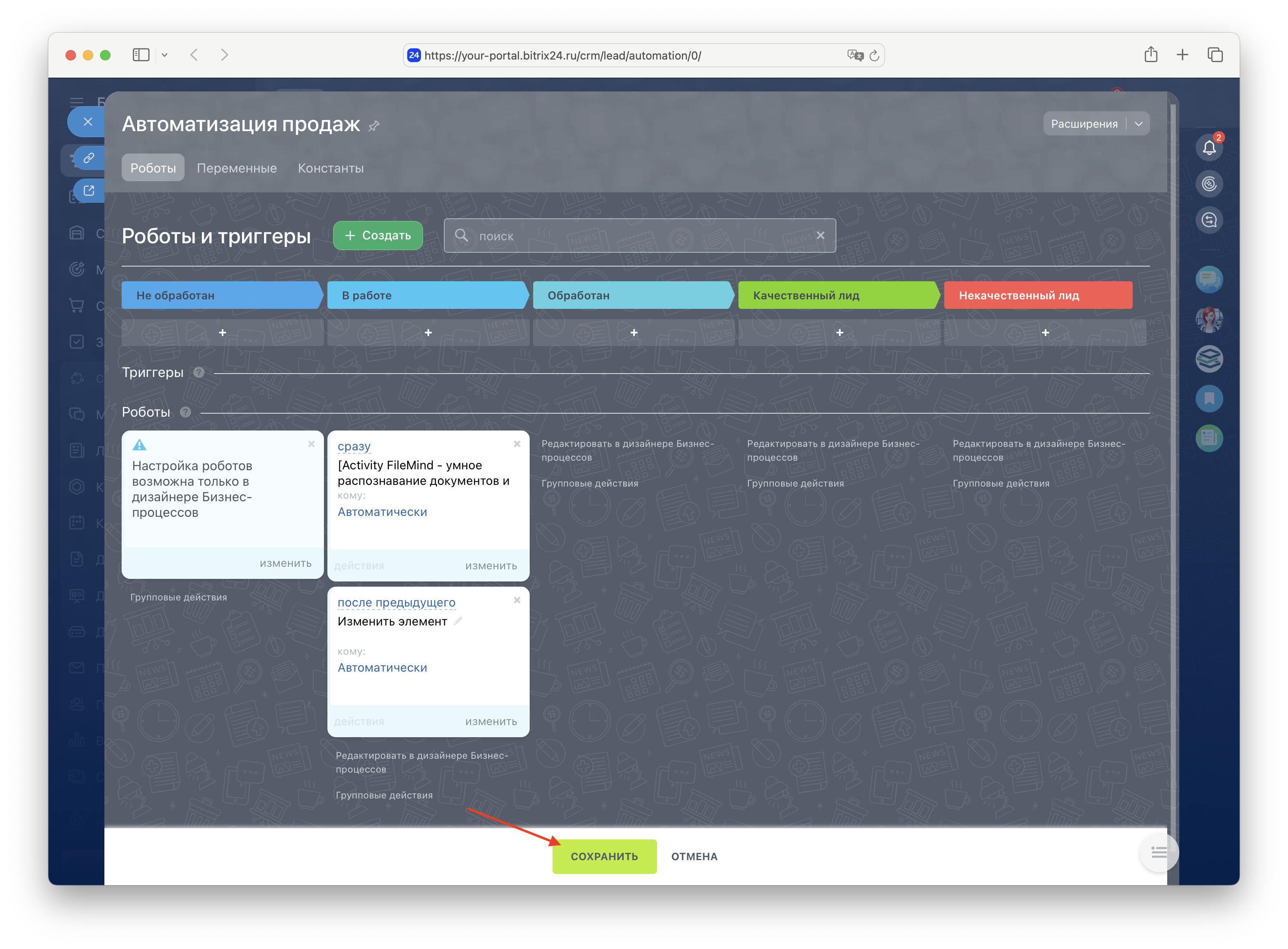
Task: Add robot under Обработан stage plus
Action: pyautogui.click(x=634, y=333)
